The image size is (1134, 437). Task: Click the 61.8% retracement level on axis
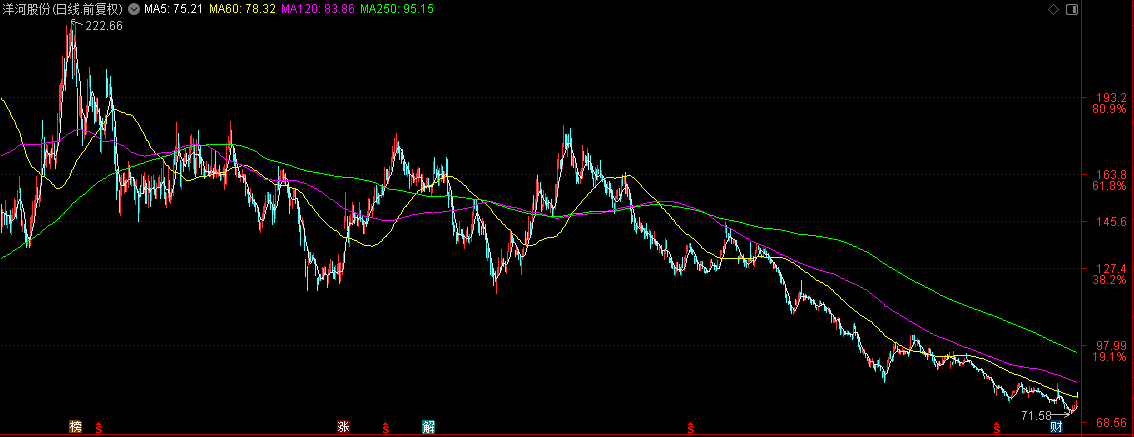click(1110, 186)
